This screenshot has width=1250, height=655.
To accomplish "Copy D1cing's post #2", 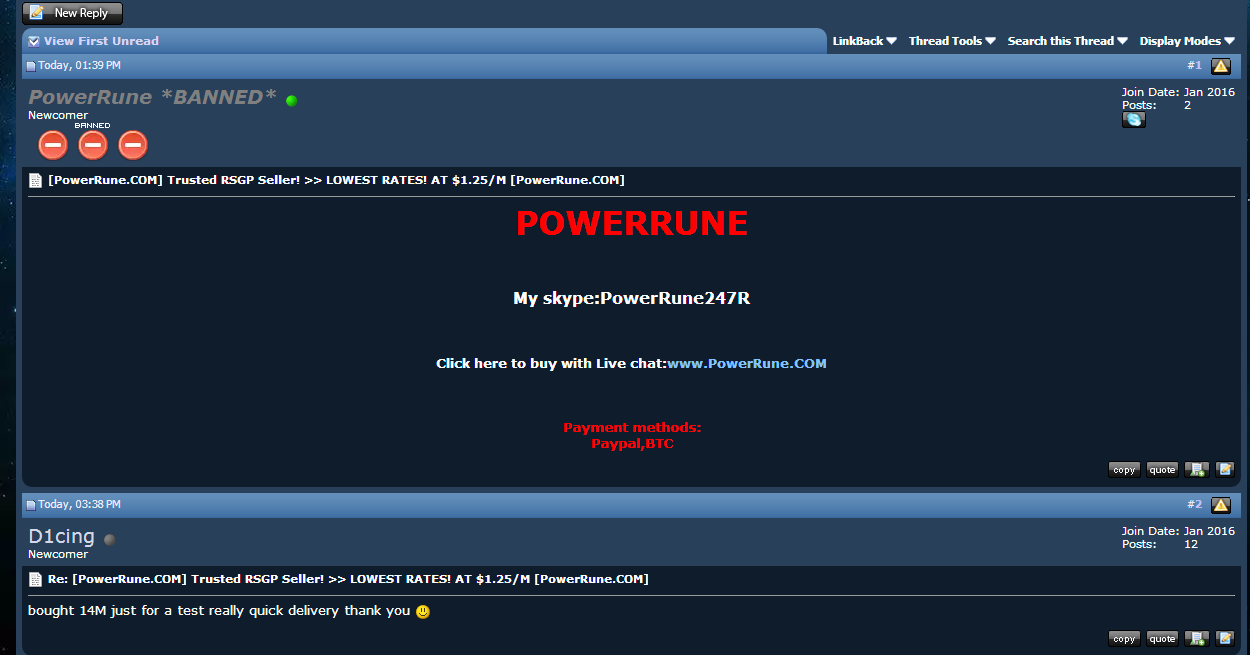I will click(1124, 639).
